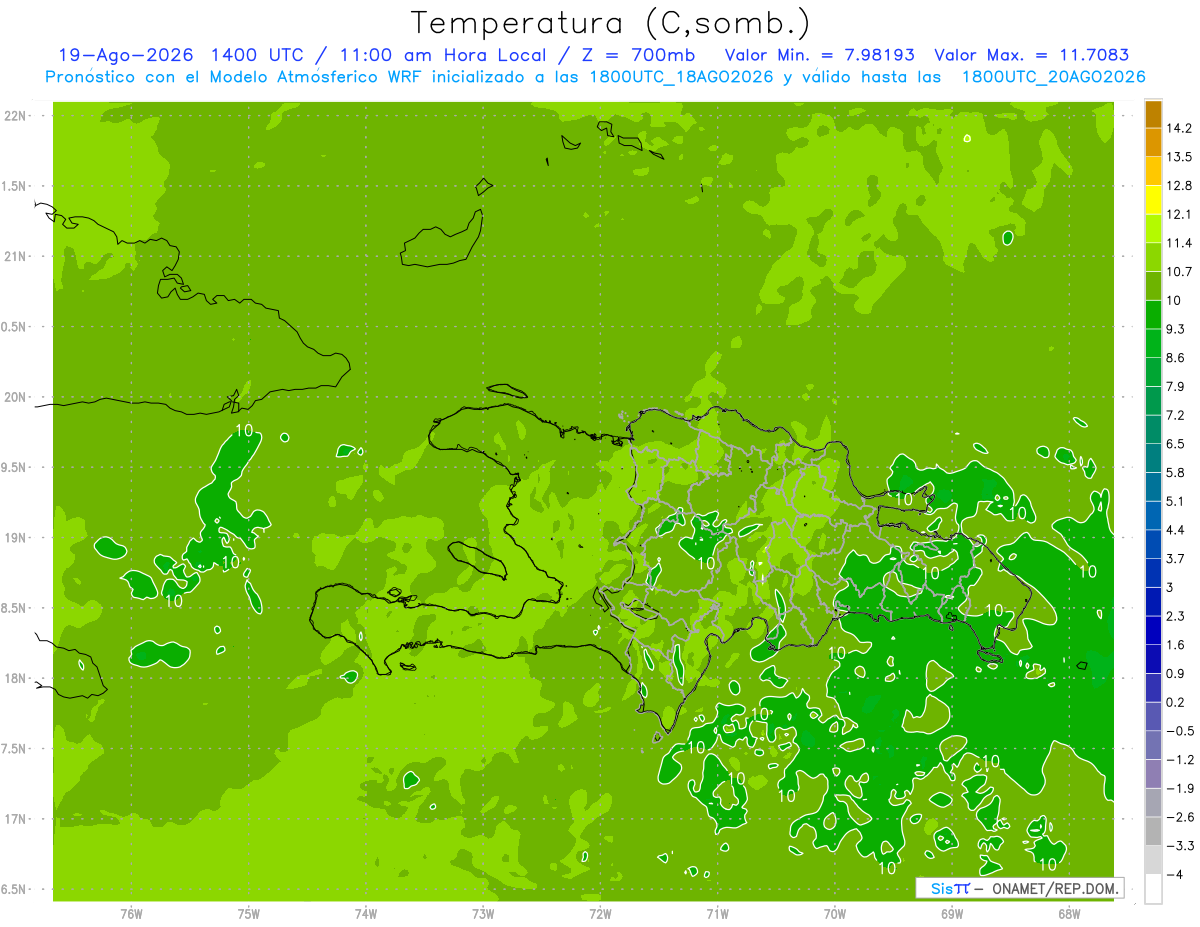Click the date "19-Ago-2026" in the header
1200x927 pixels.
tap(126, 55)
